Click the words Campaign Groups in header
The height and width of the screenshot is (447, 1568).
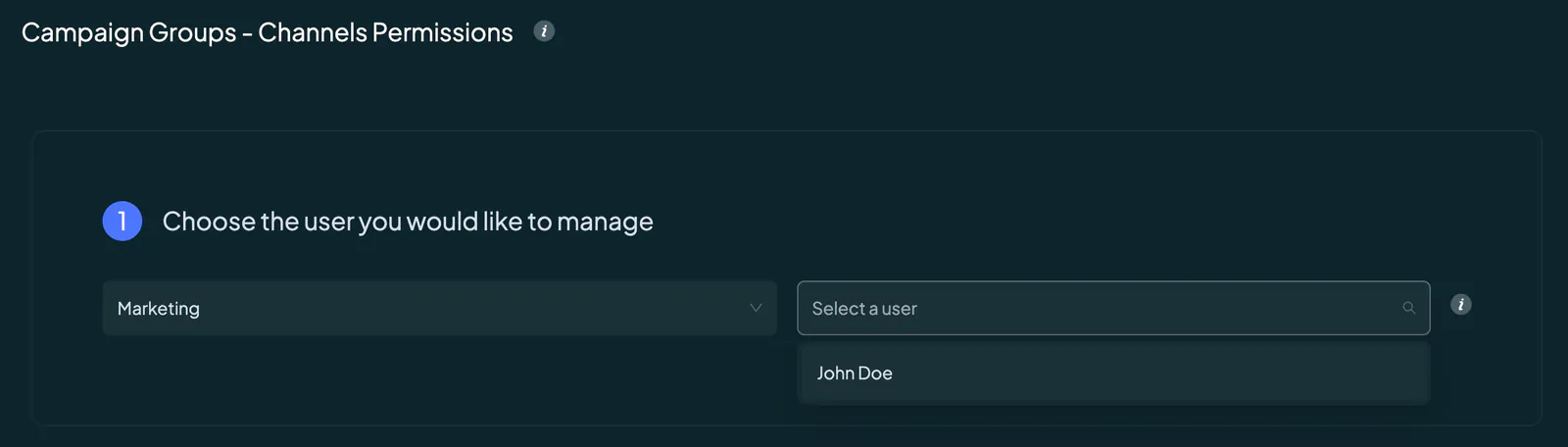pos(129,32)
